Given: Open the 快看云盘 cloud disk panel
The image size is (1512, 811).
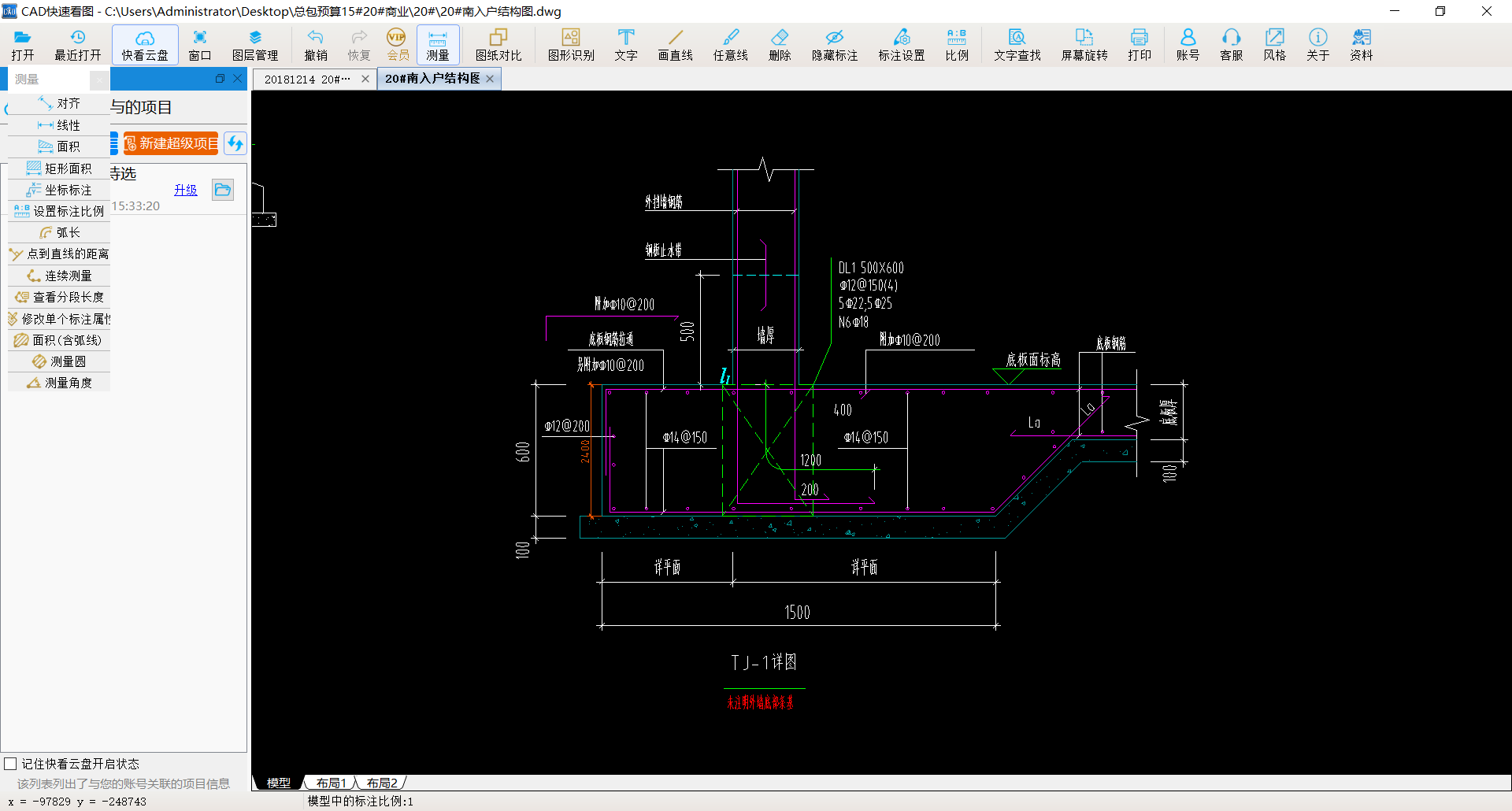Looking at the screenshot, I should [145, 45].
